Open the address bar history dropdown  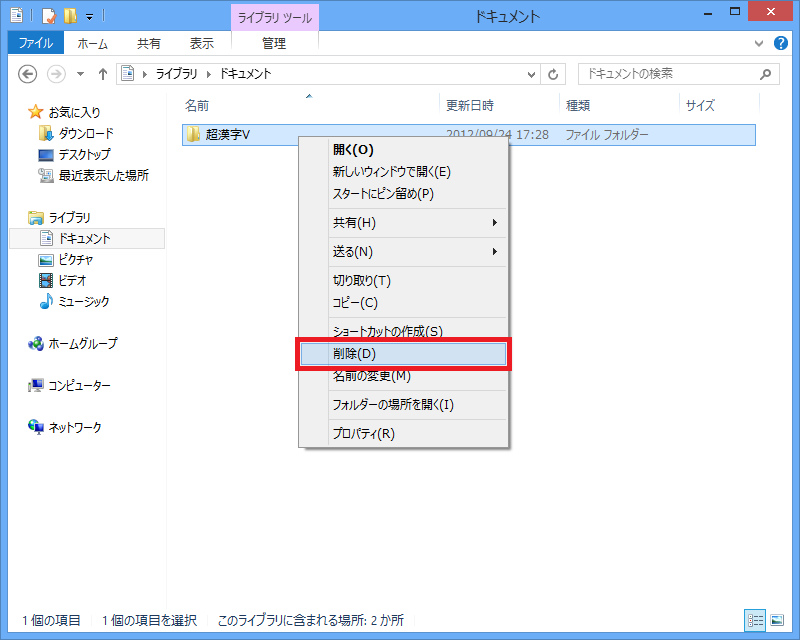coord(530,74)
